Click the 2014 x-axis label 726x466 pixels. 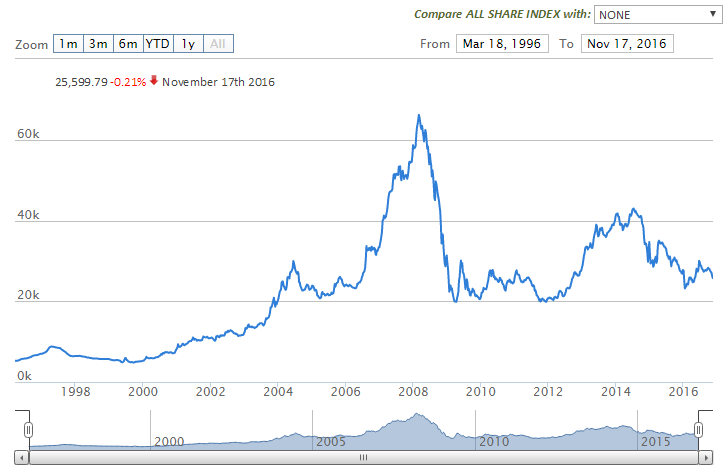pyautogui.click(x=616, y=392)
